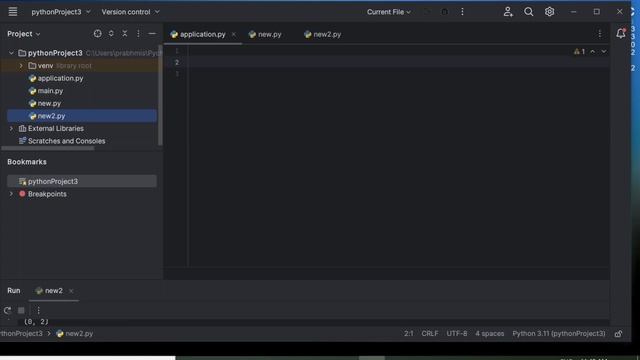640x360 pixels.
Task: Go to next highlighted problem arrow
Action: (604, 51)
